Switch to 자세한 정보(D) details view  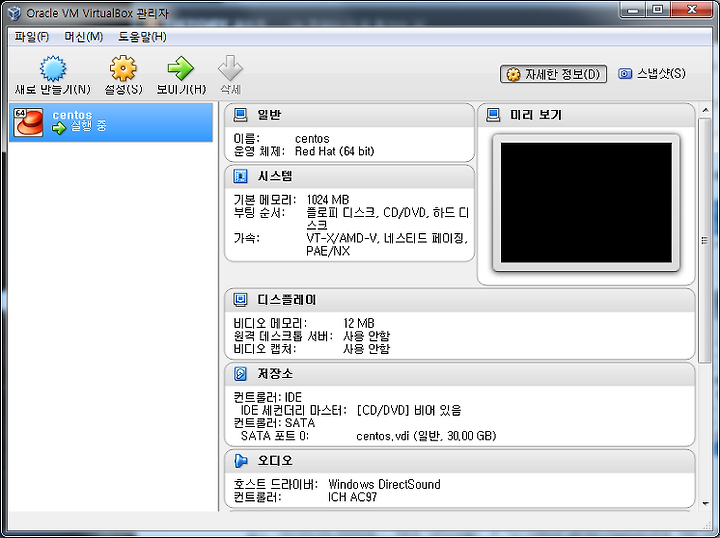coord(553,74)
